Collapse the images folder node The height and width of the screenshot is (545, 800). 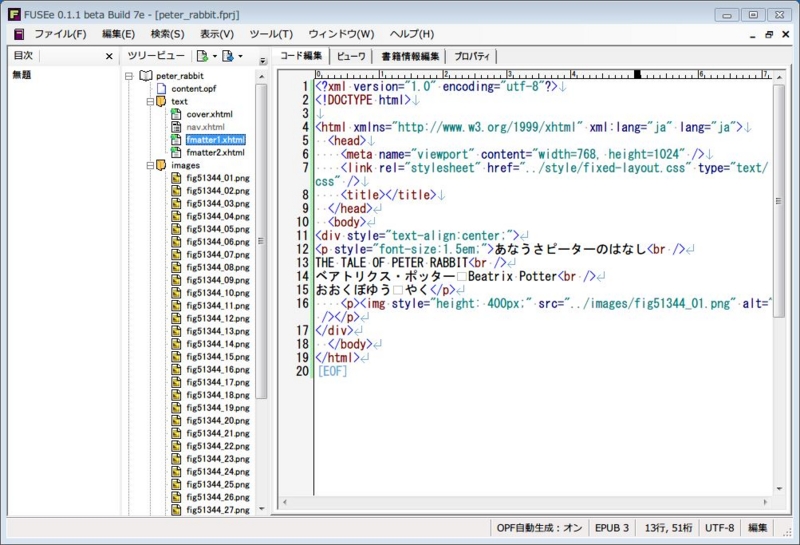(150, 165)
